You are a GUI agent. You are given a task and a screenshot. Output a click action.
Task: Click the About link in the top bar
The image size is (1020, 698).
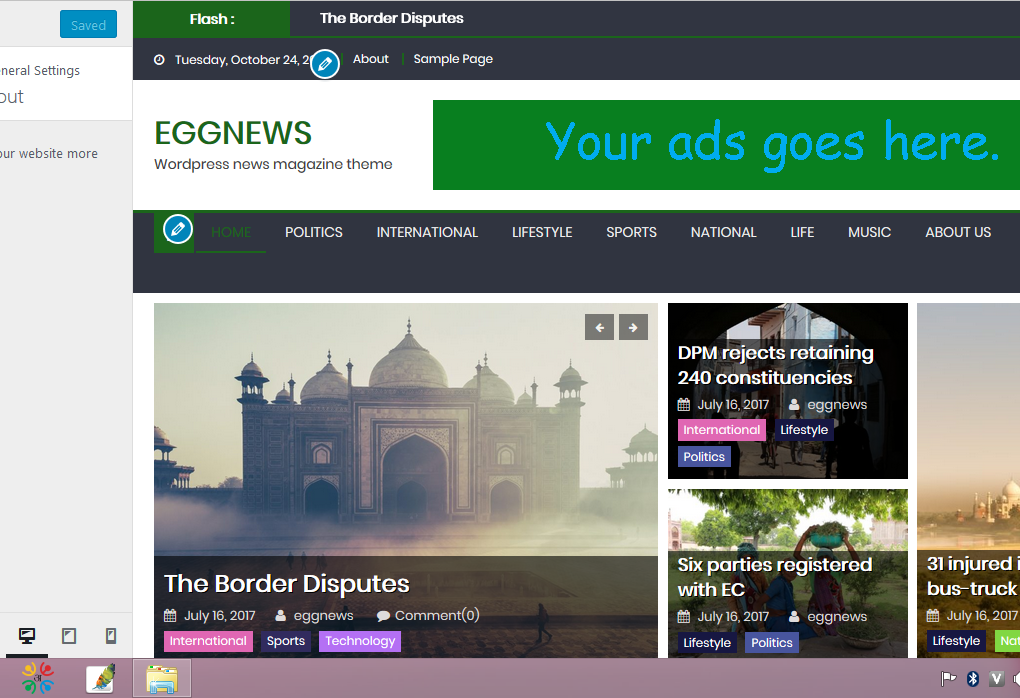click(x=370, y=59)
